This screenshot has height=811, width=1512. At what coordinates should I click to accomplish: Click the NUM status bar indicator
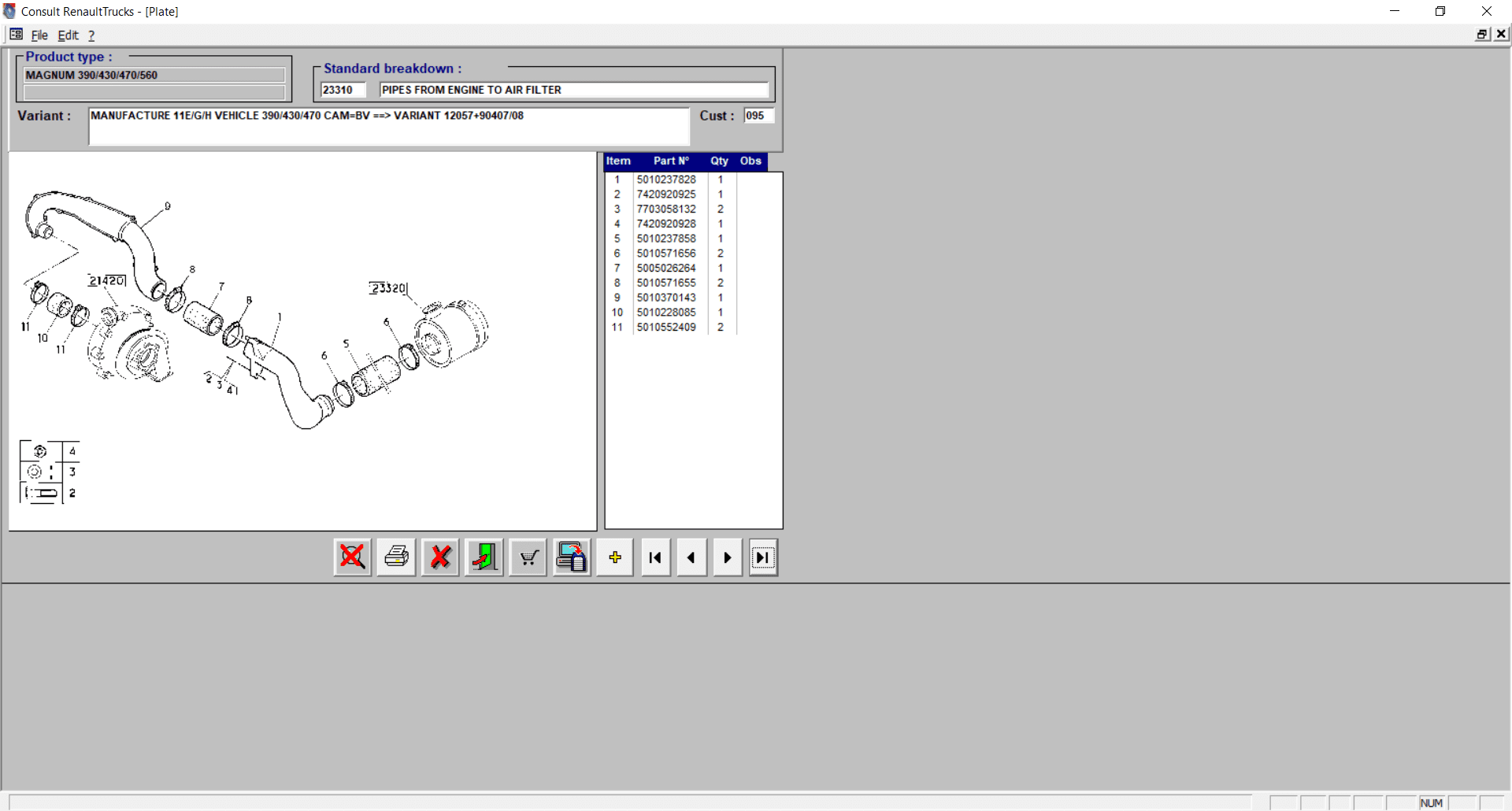[1432, 803]
